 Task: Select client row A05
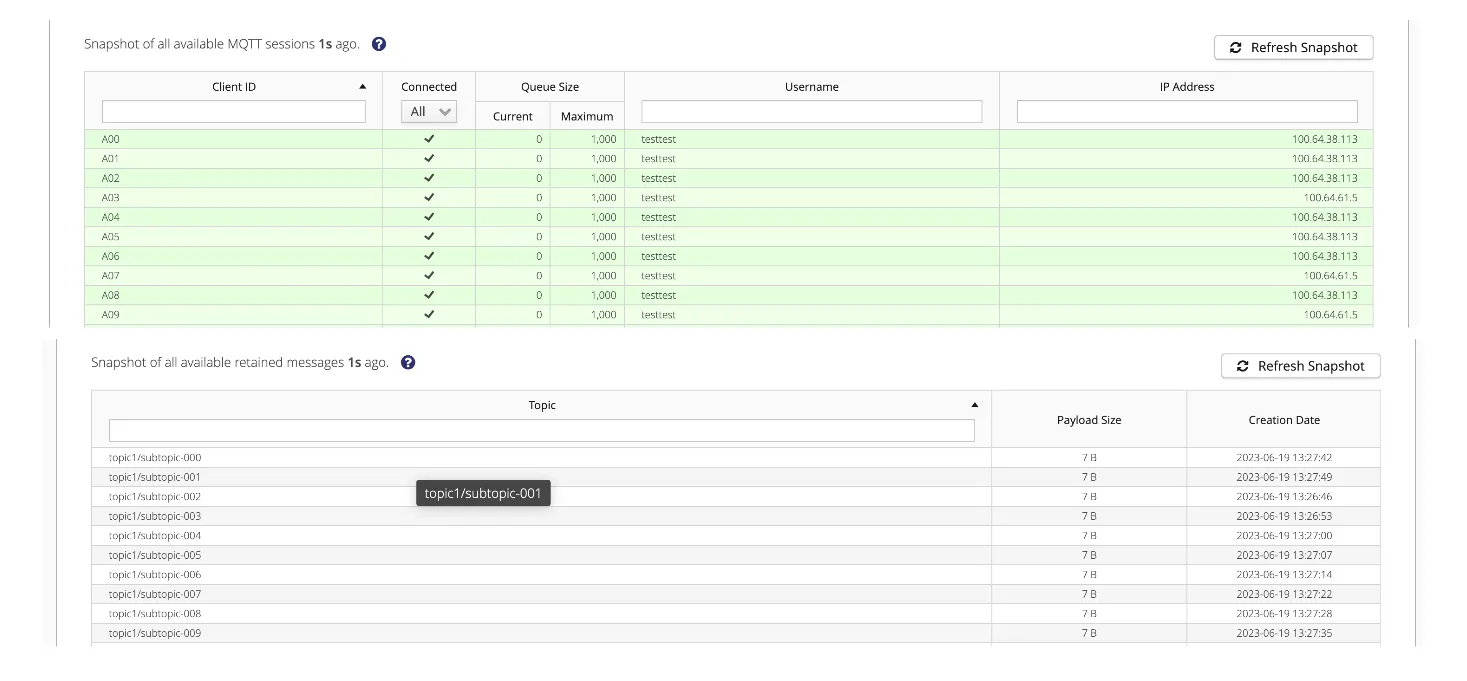pyautogui.click(x=729, y=237)
